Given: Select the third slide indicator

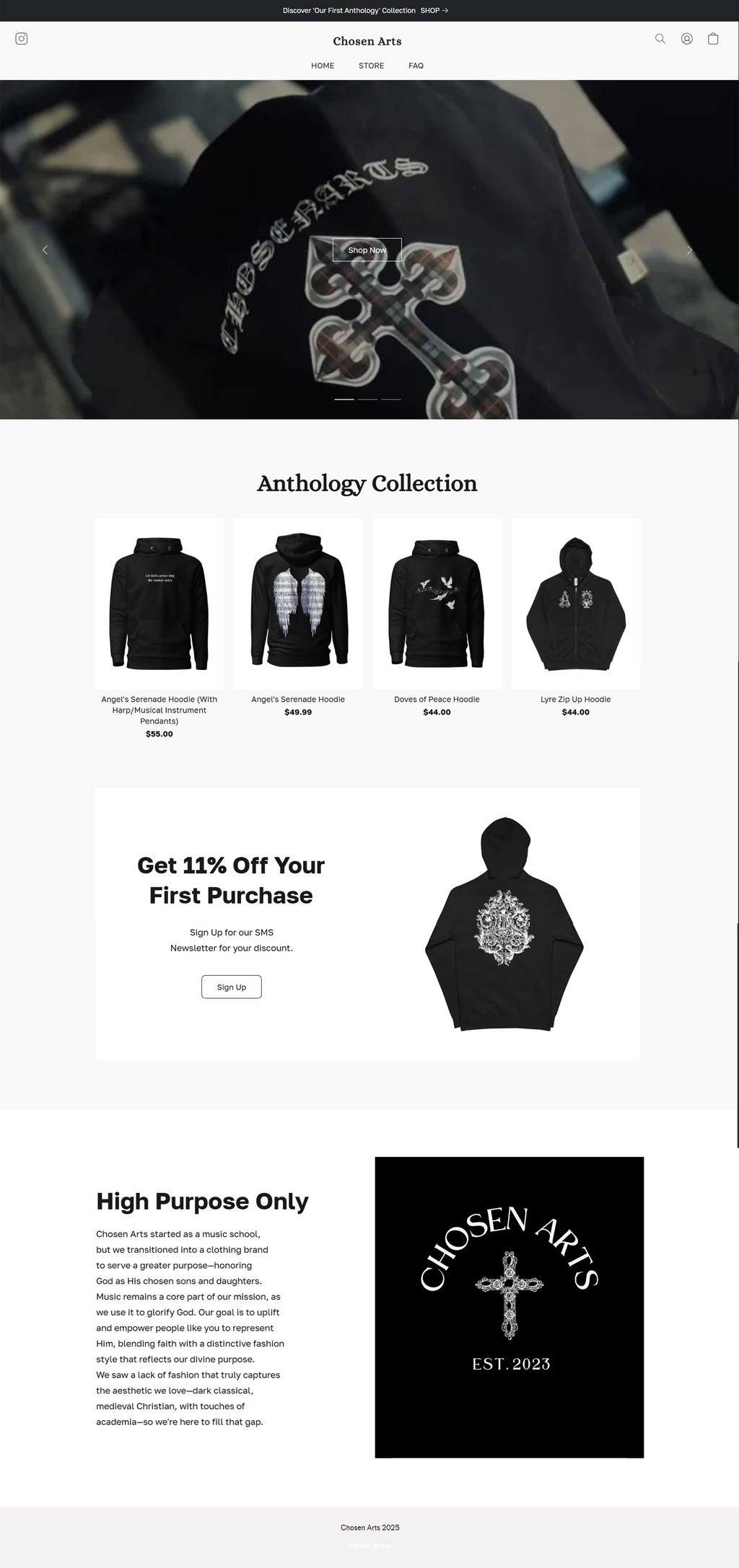Looking at the screenshot, I should pos(391,399).
